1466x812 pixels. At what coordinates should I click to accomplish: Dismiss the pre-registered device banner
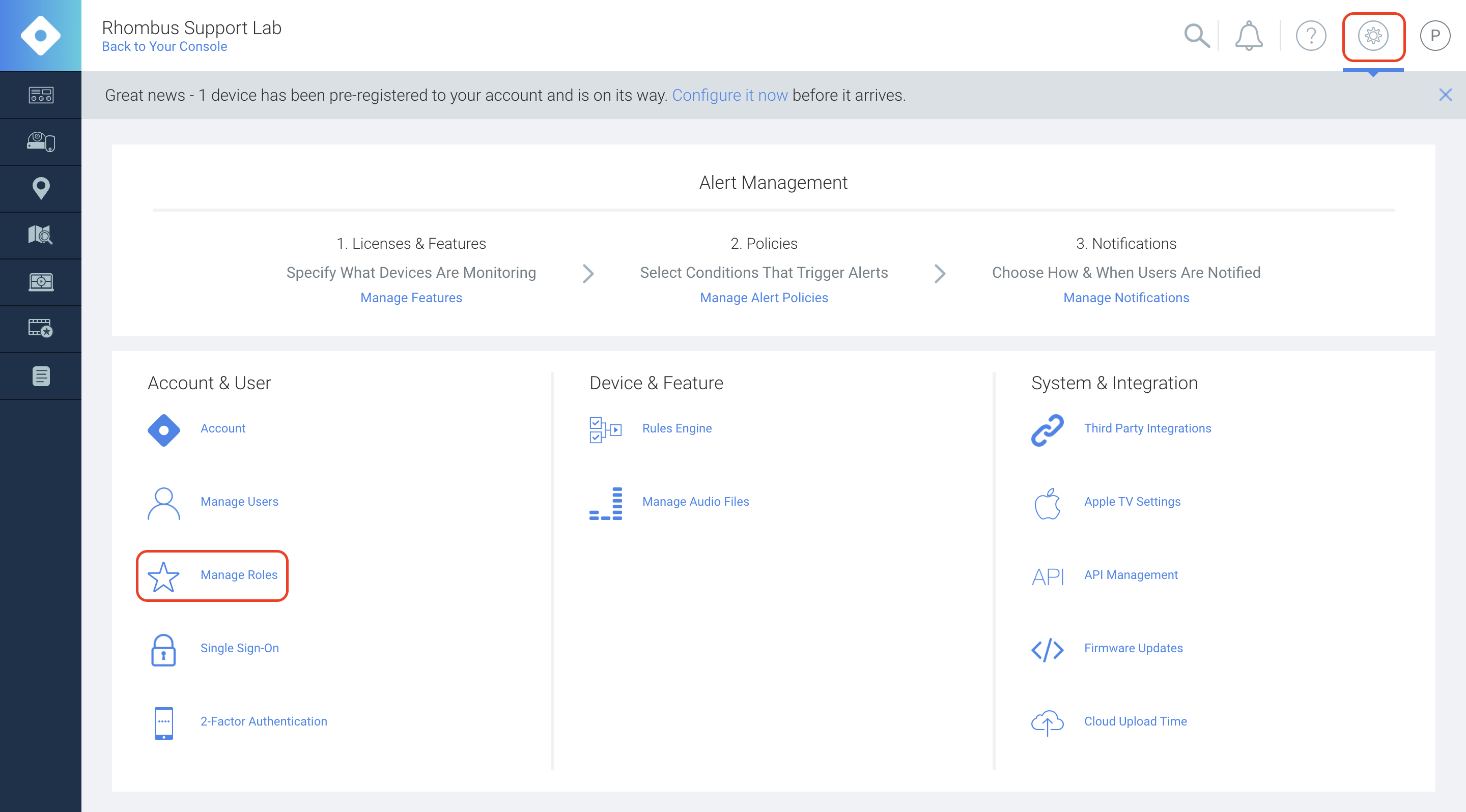[x=1446, y=95]
